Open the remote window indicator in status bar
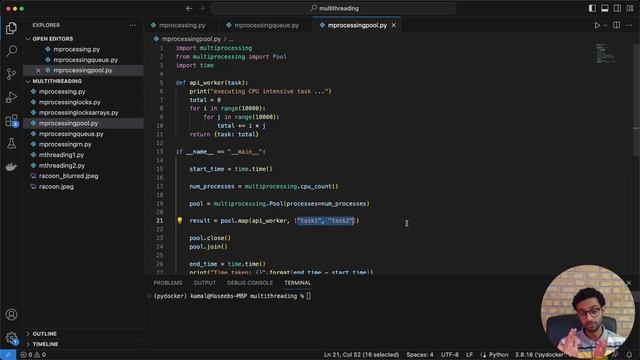The width and height of the screenshot is (640, 360). point(8,355)
